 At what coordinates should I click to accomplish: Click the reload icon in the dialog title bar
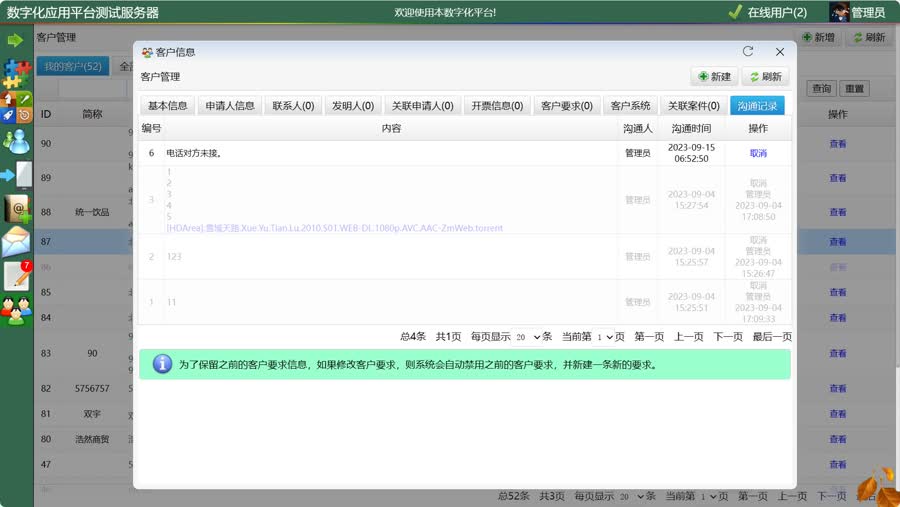(x=748, y=52)
